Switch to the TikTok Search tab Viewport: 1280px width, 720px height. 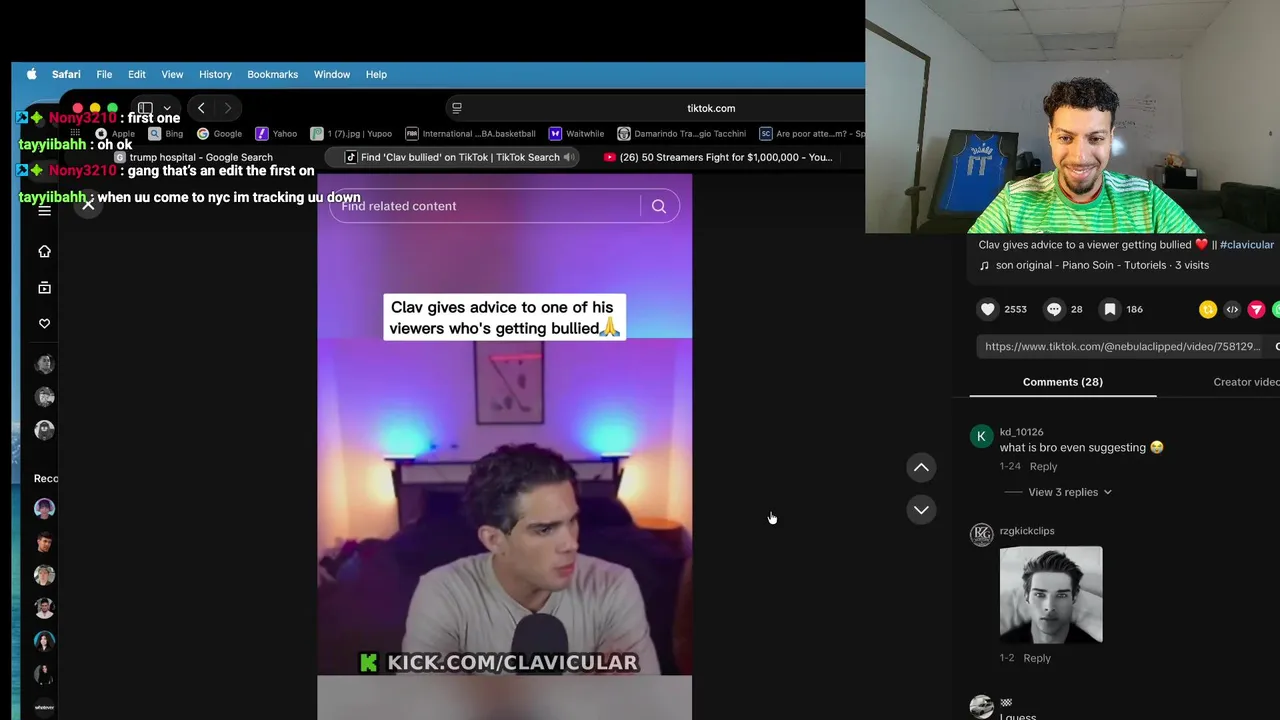(x=452, y=157)
